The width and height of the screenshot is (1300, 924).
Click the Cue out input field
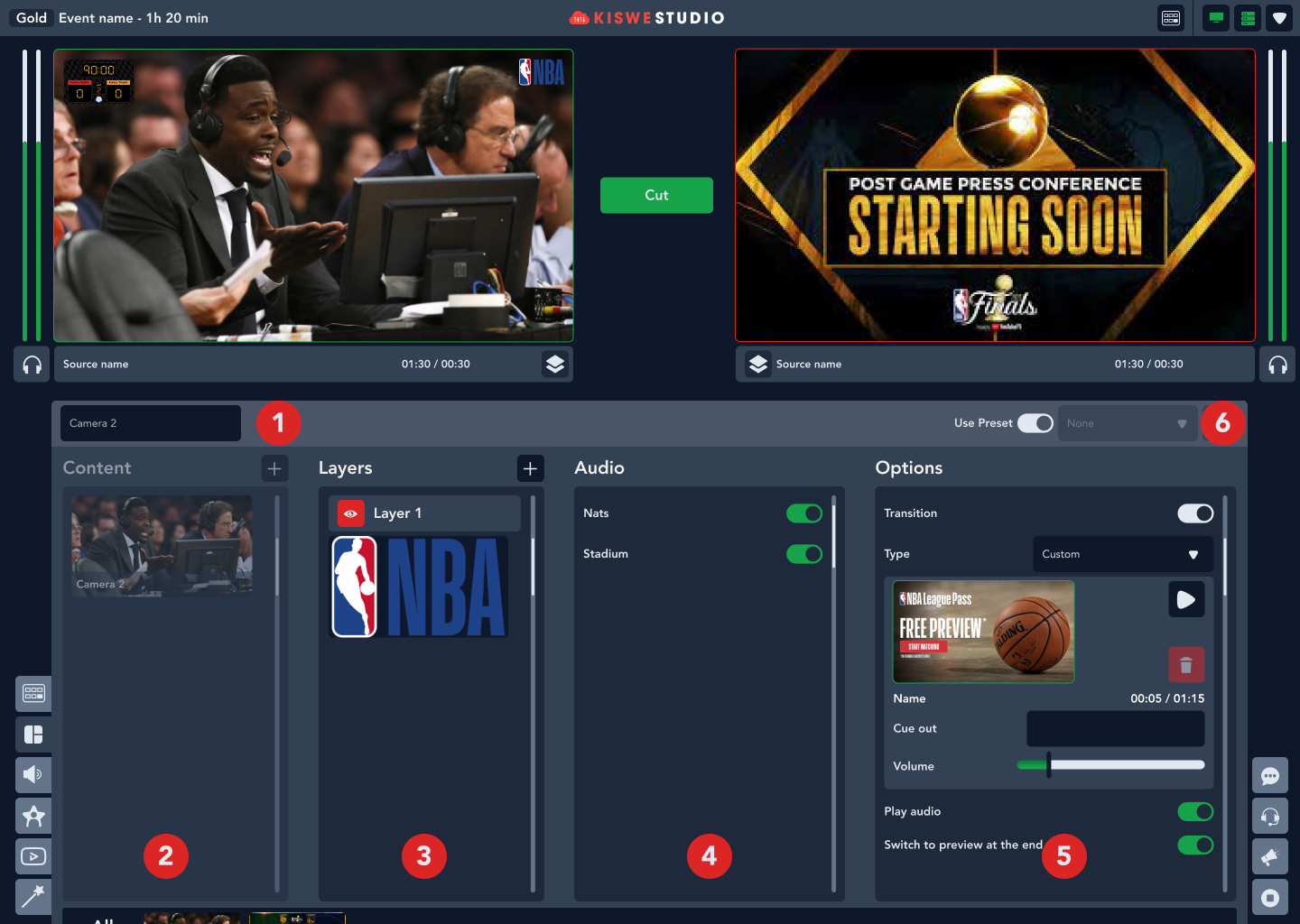[1116, 728]
